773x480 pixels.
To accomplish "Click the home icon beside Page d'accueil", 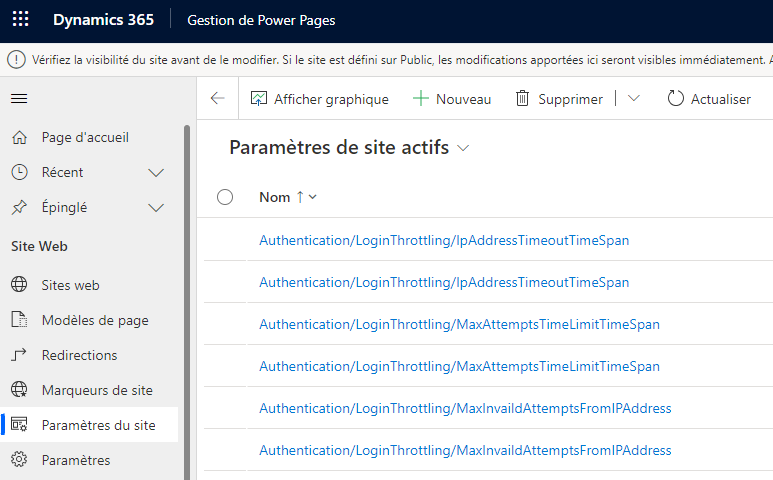I will click(19, 137).
